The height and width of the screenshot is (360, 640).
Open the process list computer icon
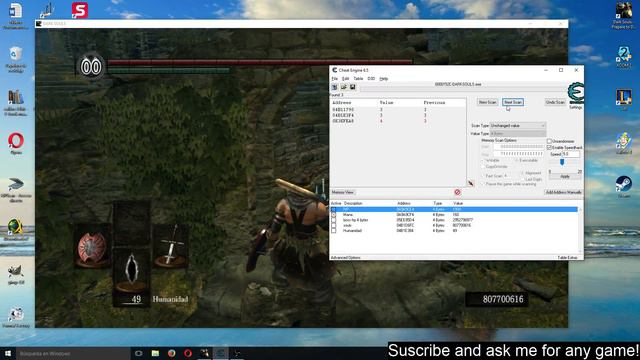335,87
